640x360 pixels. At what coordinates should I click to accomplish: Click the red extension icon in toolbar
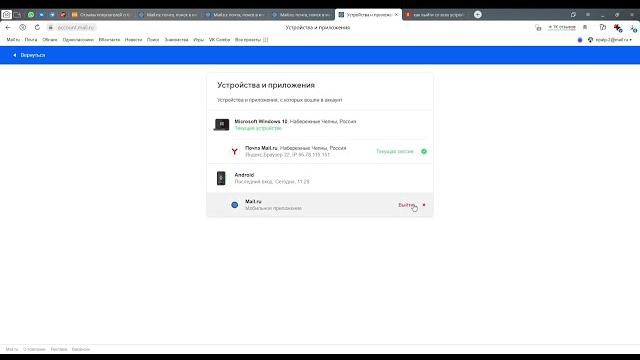(x=618, y=28)
